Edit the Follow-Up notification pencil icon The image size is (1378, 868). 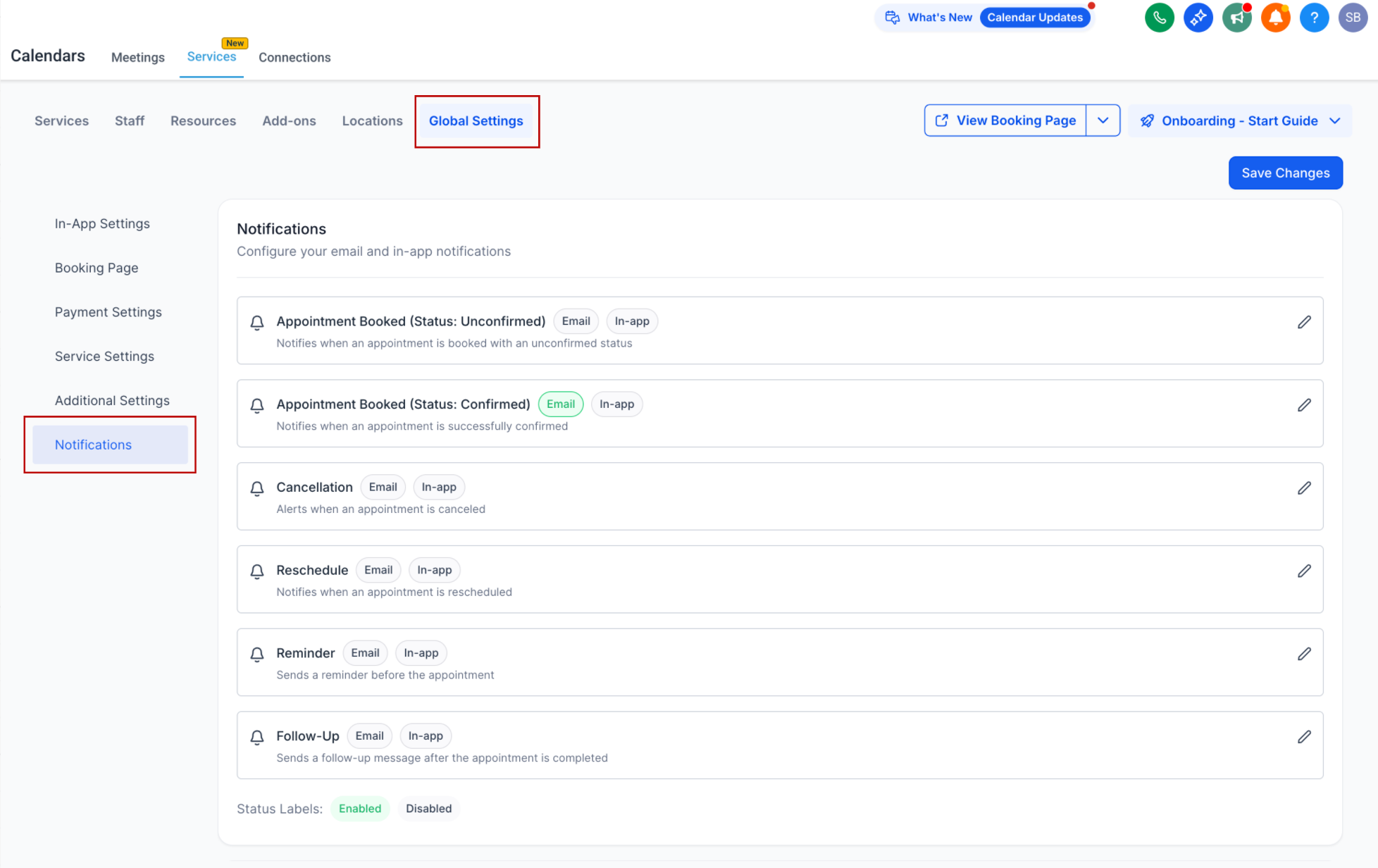[x=1304, y=737]
